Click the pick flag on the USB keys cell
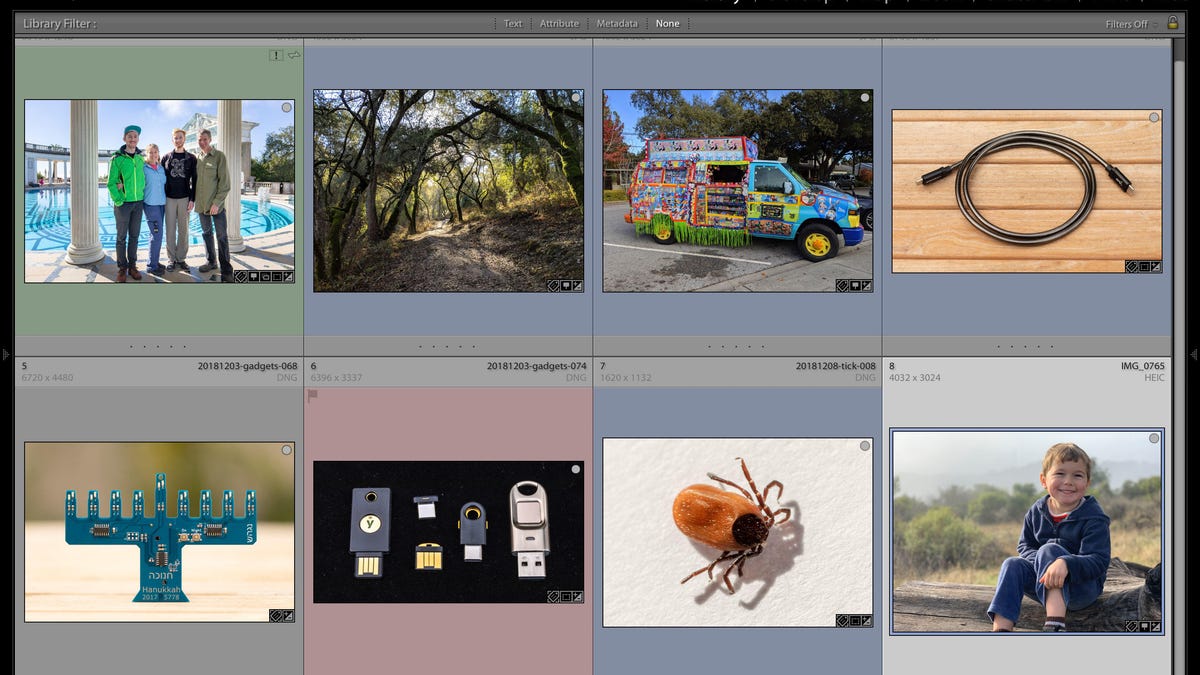Screen dimensions: 1200x675 [313, 396]
